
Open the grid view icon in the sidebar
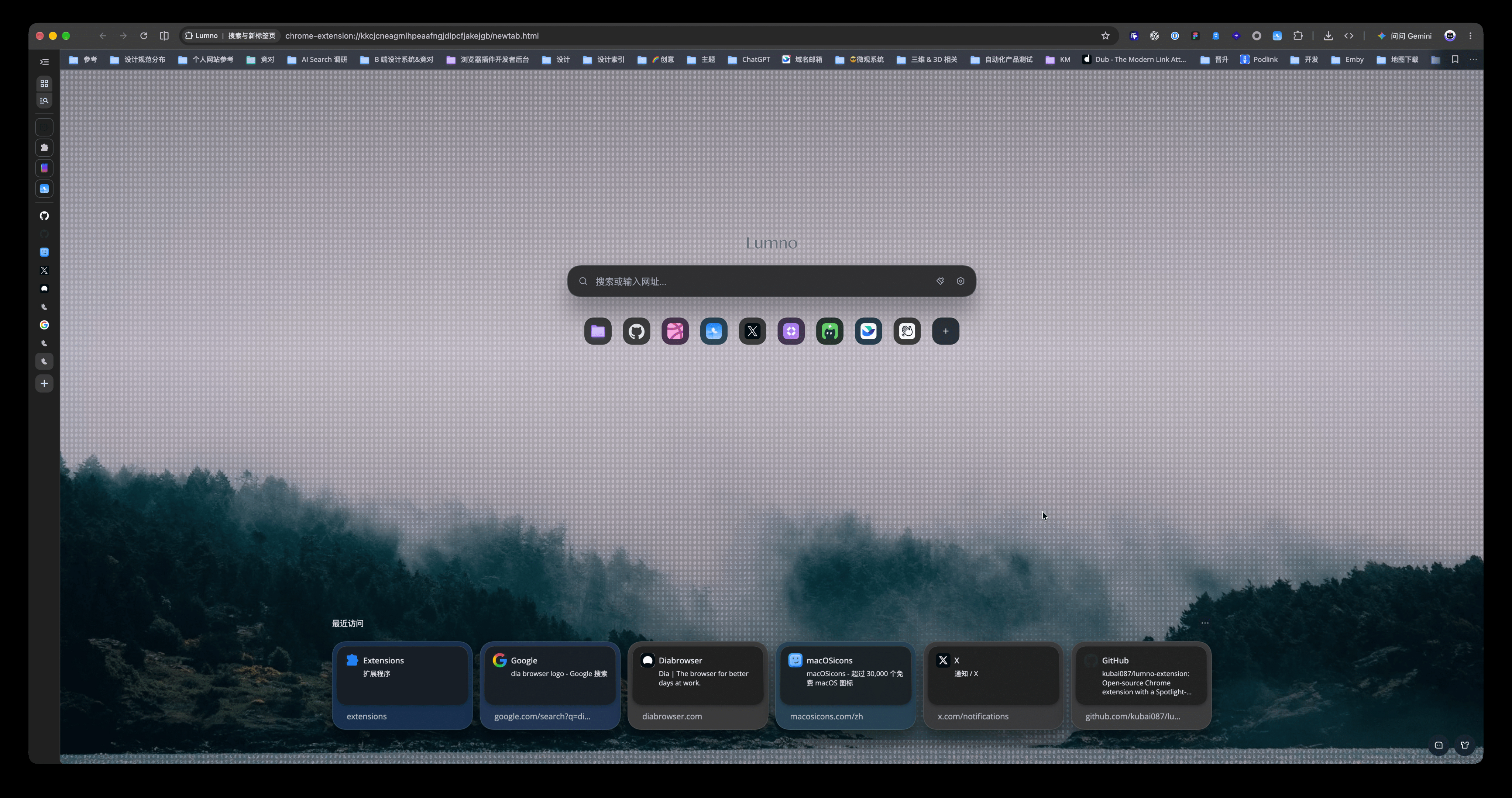44,83
